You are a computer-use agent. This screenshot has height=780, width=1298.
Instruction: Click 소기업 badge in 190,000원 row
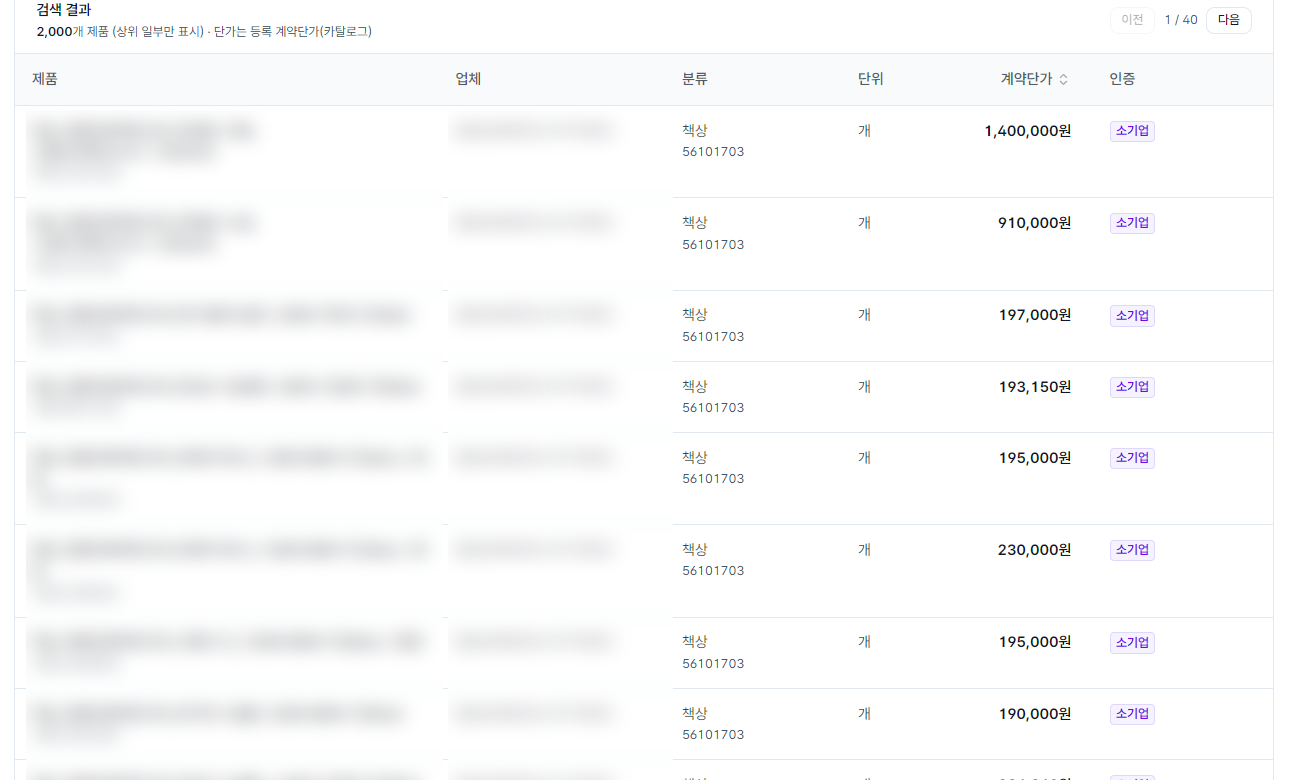point(1132,714)
